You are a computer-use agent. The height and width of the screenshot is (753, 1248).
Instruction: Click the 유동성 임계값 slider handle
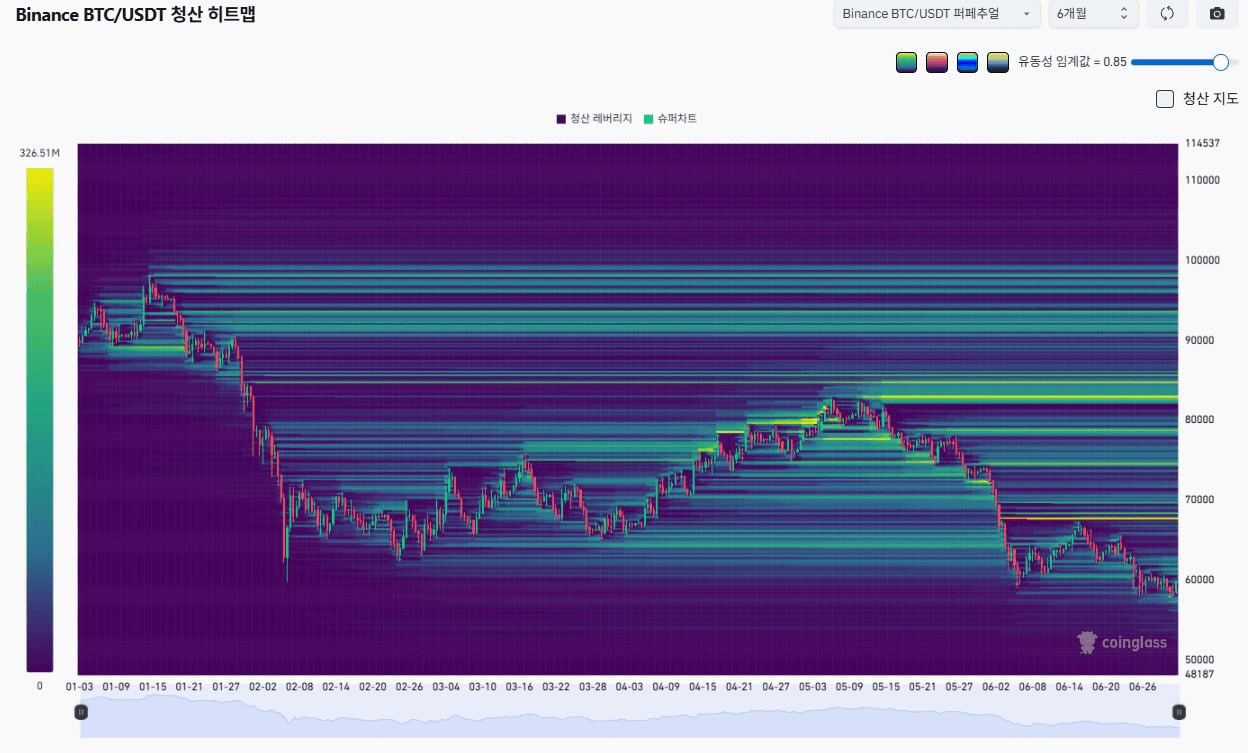pyautogui.click(x=1220, y=62)
